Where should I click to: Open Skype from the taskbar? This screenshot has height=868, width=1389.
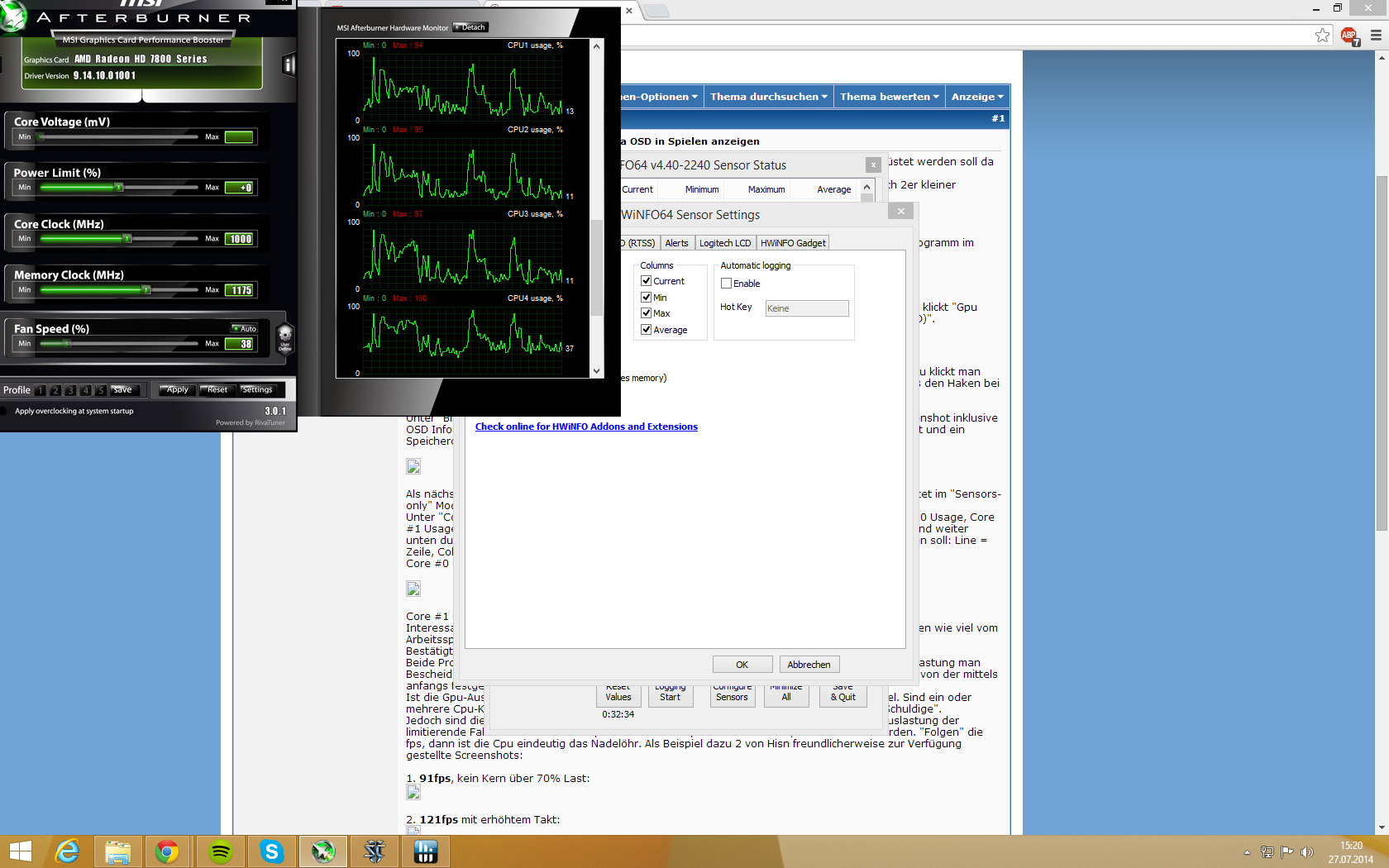[x=271, y=851]
